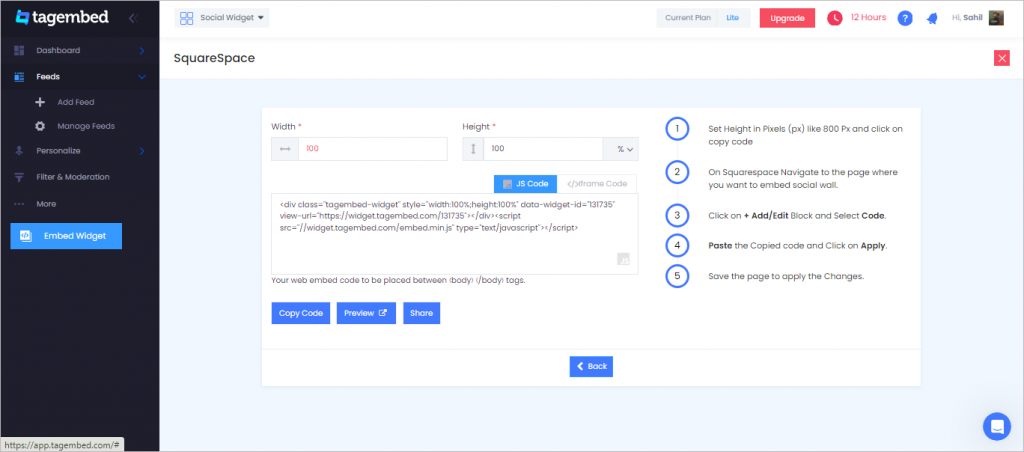Image resolution: width=1024 pixels, height=452 pixels.
Task: Close SquareSpace panel with red X
Action: pyautogui.click(x=1002, y=58)
